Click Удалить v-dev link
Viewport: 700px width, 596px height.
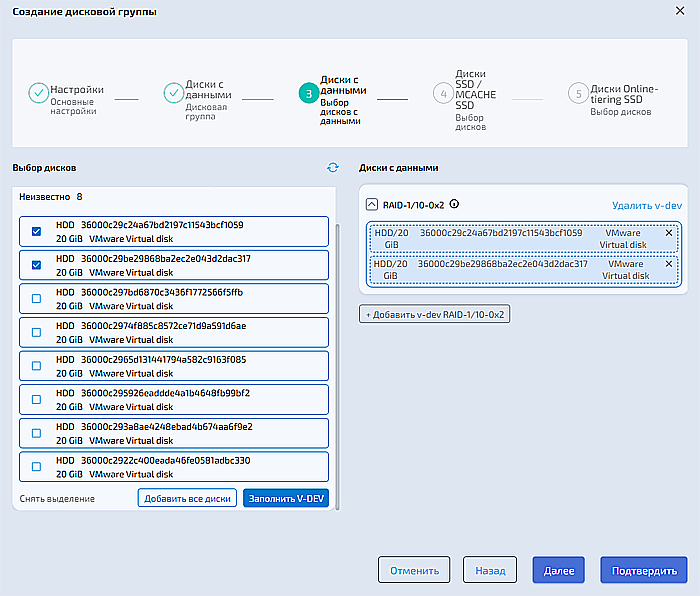646,205
